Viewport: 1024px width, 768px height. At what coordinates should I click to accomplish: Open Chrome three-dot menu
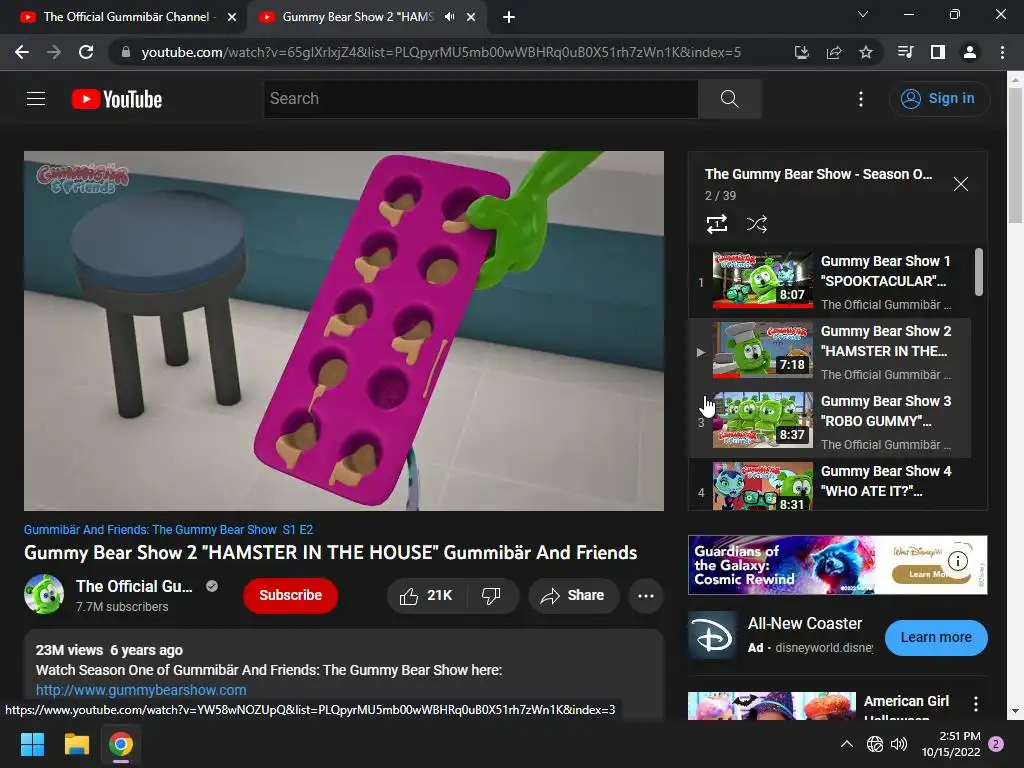coord(1002,52)
